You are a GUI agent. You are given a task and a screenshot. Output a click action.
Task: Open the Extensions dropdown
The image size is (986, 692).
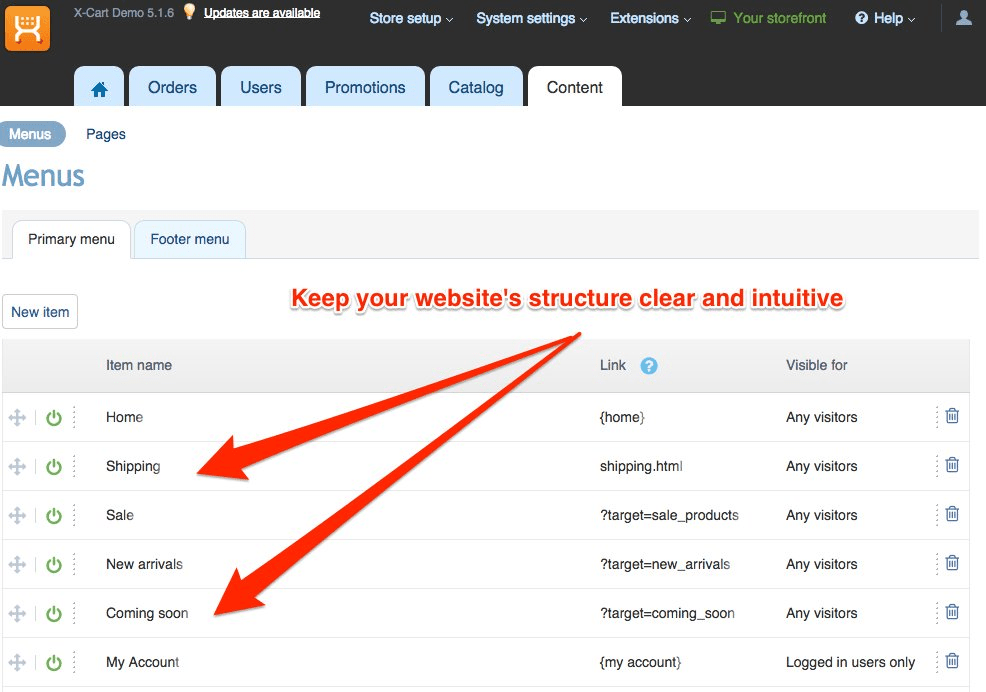pyautogui.click(x=644, y=18)
